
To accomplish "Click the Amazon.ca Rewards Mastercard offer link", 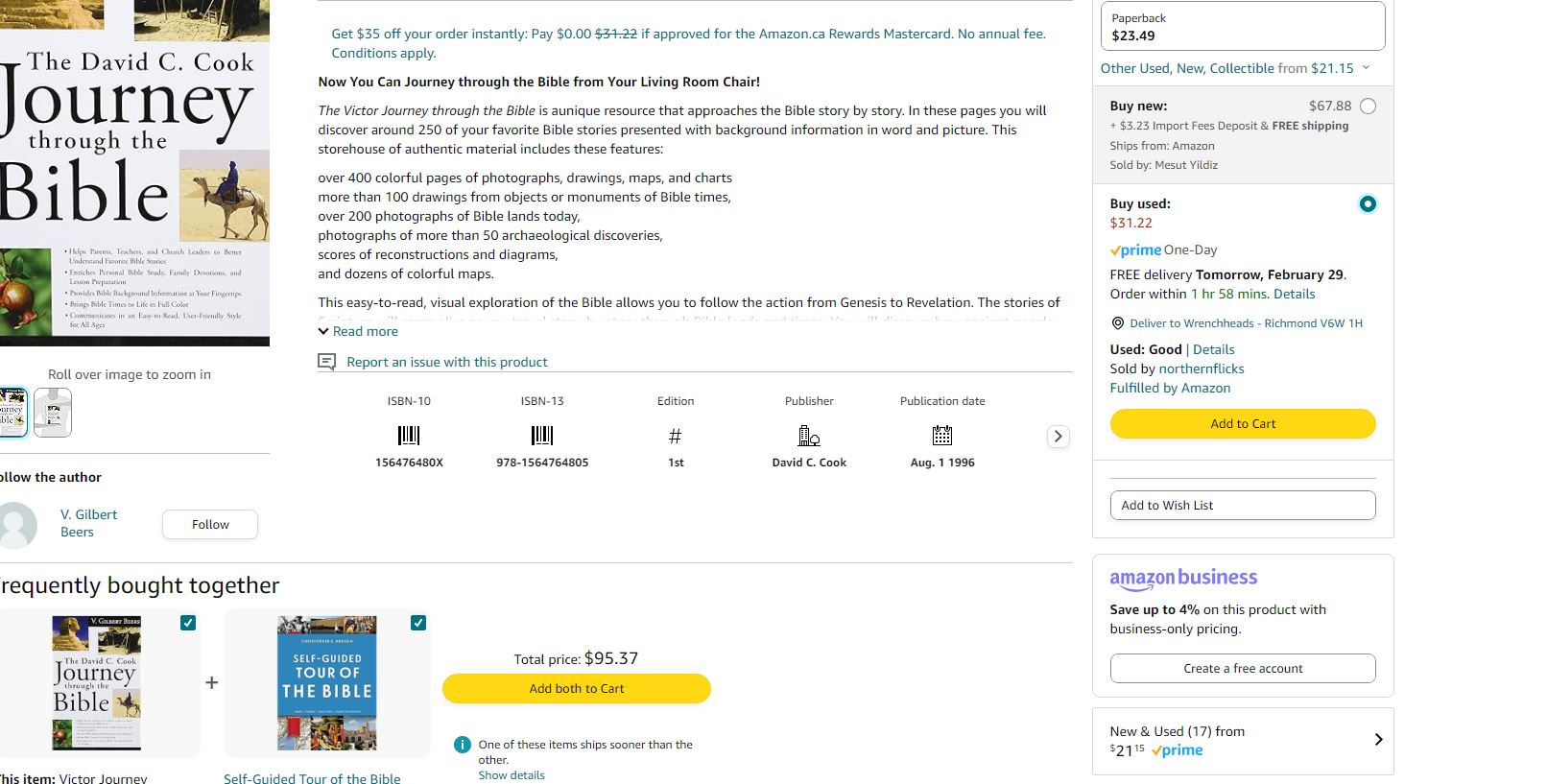I will click(688, 34).
